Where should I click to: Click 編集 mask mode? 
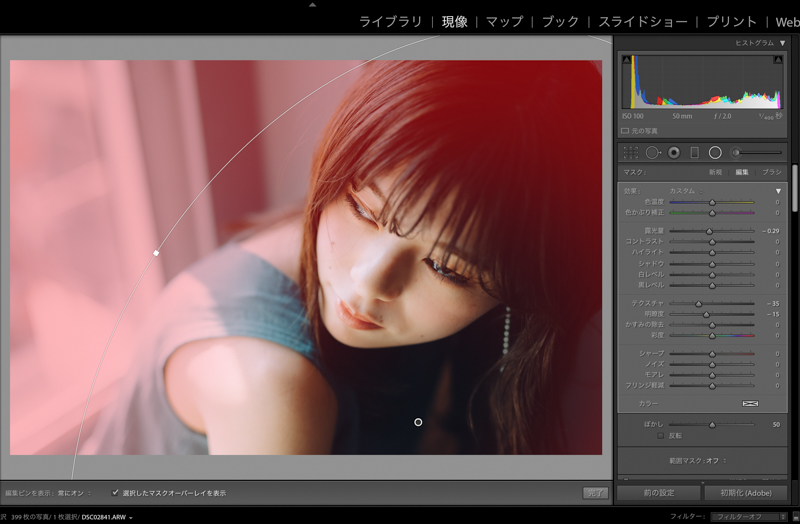click(742, 172)
